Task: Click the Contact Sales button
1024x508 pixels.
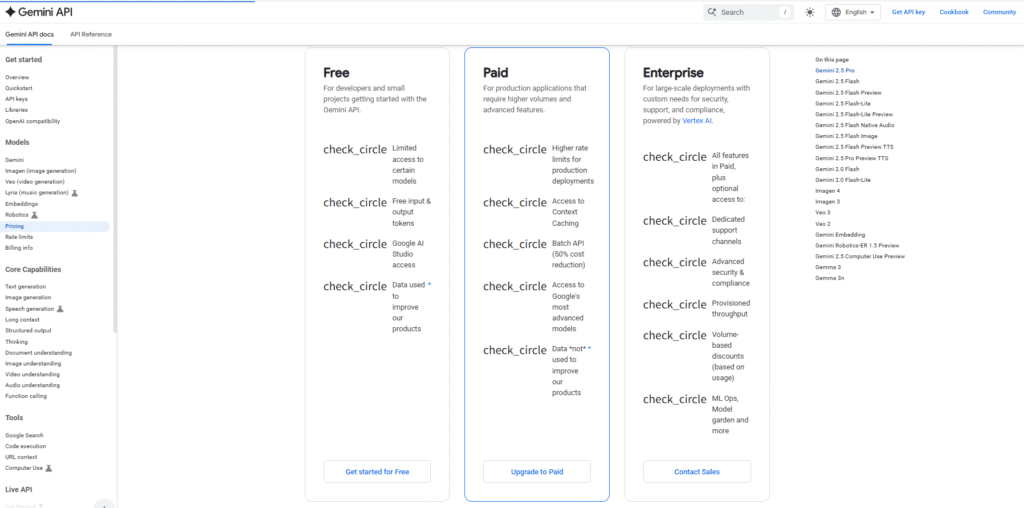Action: 697,472
